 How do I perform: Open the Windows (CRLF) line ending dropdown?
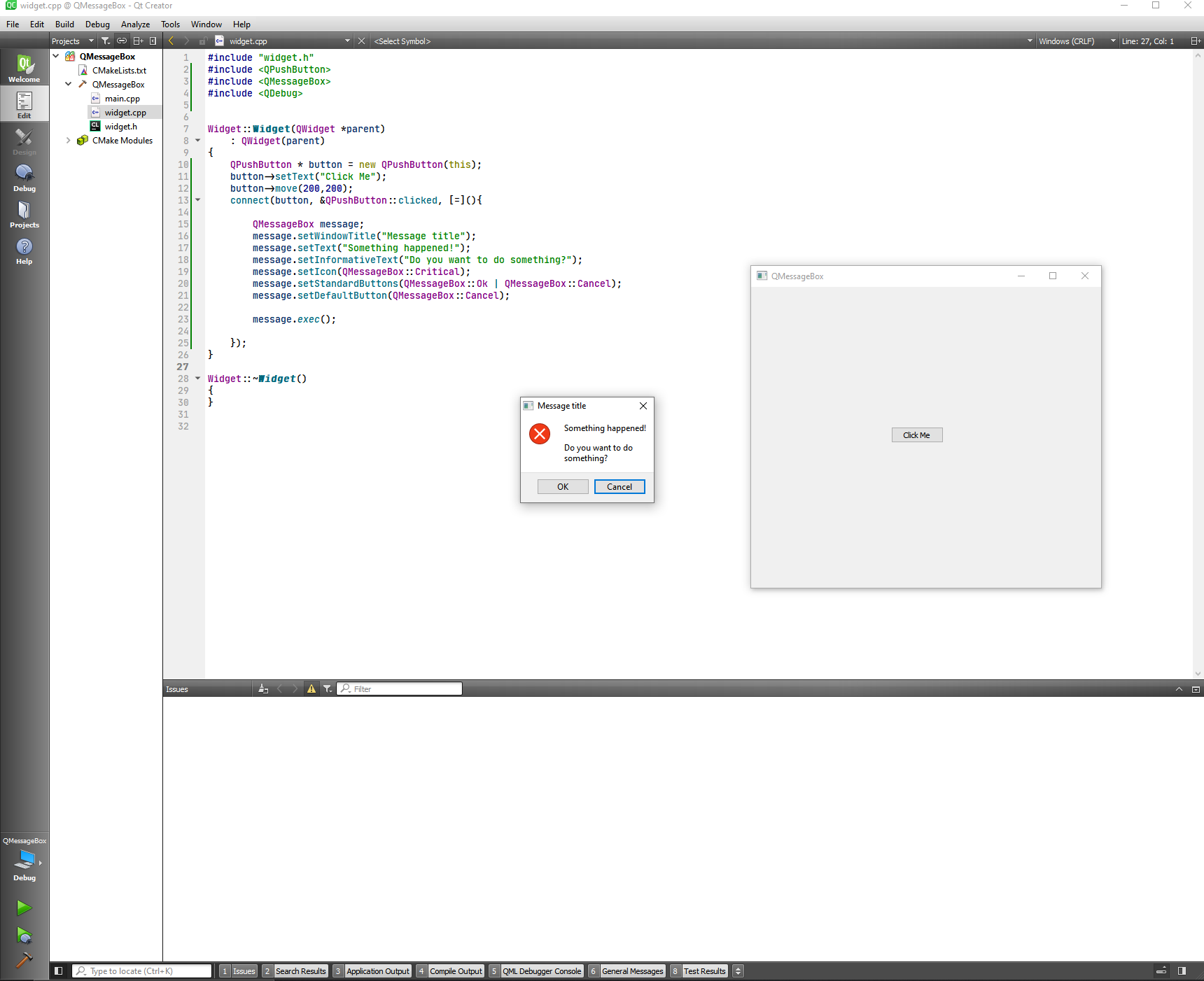(1077, 41)
